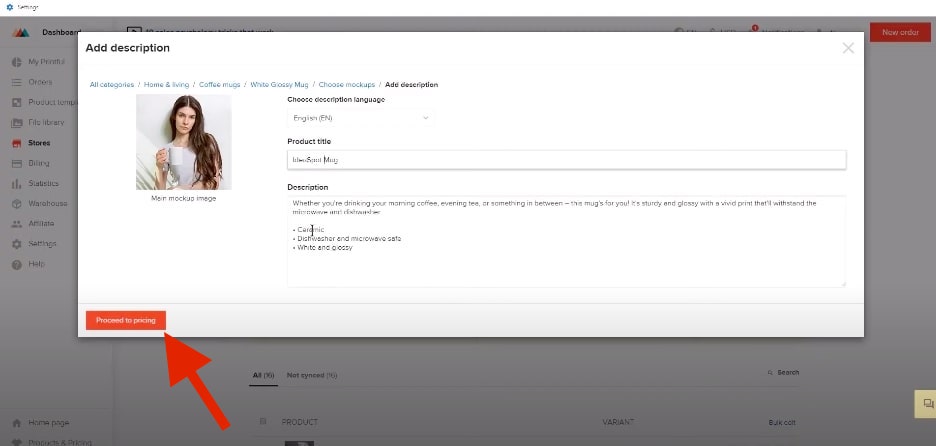Image resolution: width=936 pixels, height=446 pixels.
Task: Close the Add description dialog
Action: (x=848, y=48)
